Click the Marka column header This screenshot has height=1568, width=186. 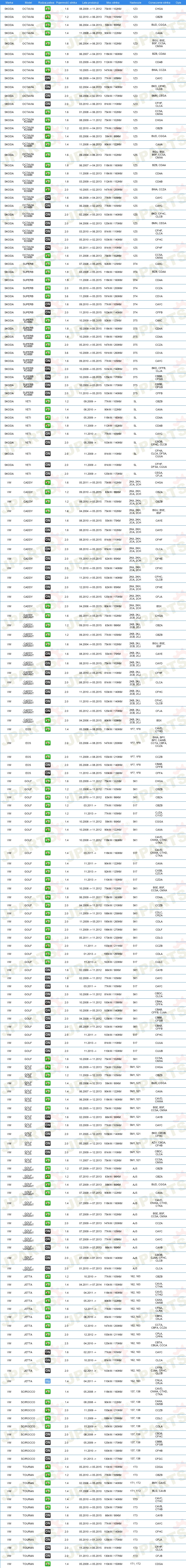[9, 2]
